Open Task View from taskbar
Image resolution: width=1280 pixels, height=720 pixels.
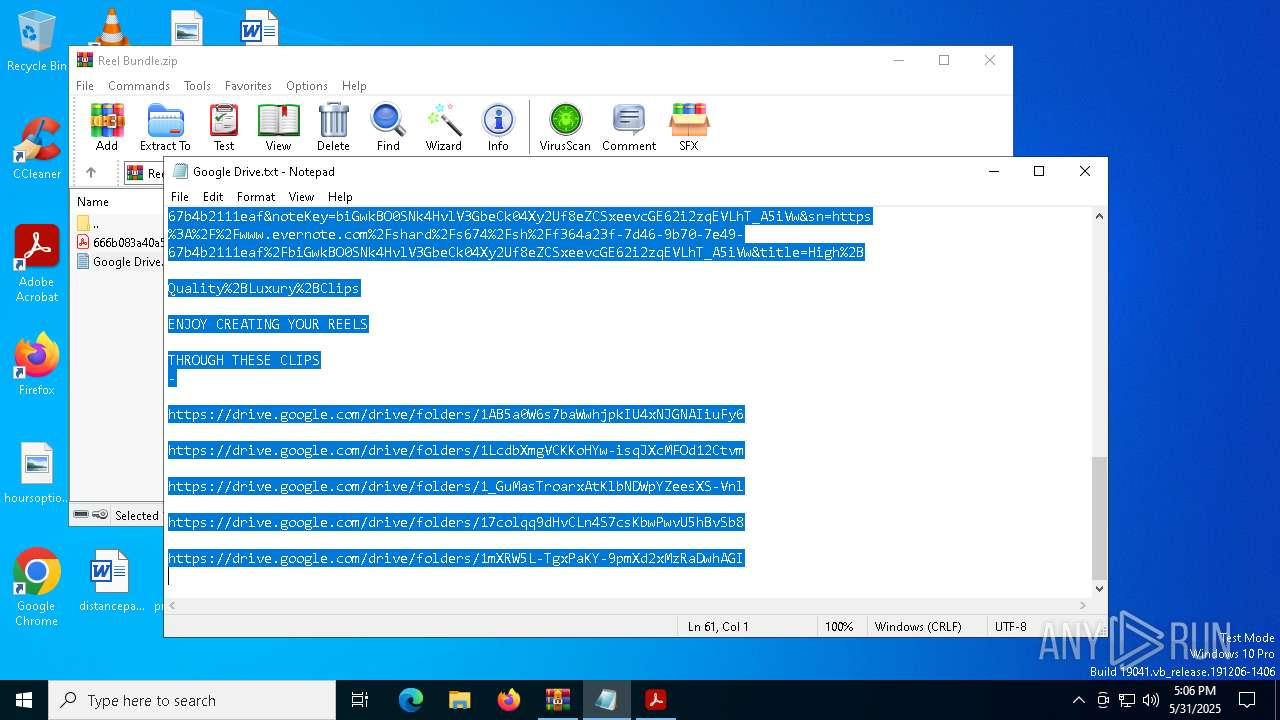click(x=360, y=700)
